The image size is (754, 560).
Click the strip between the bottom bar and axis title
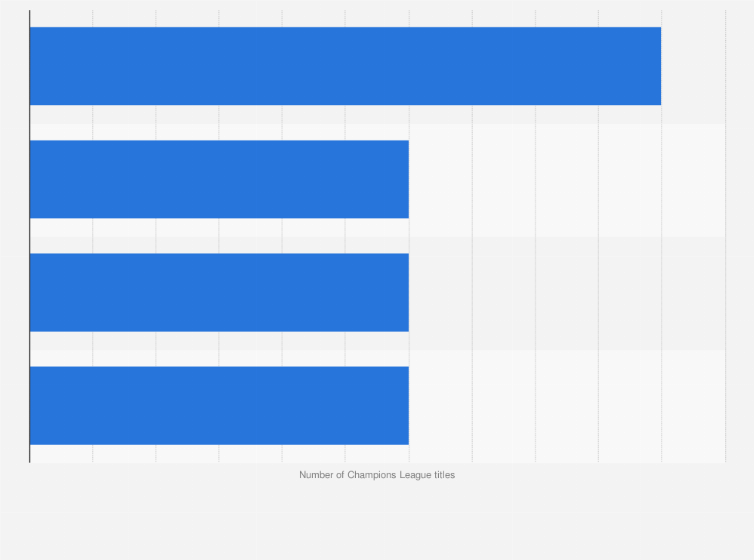coord(377,454)
